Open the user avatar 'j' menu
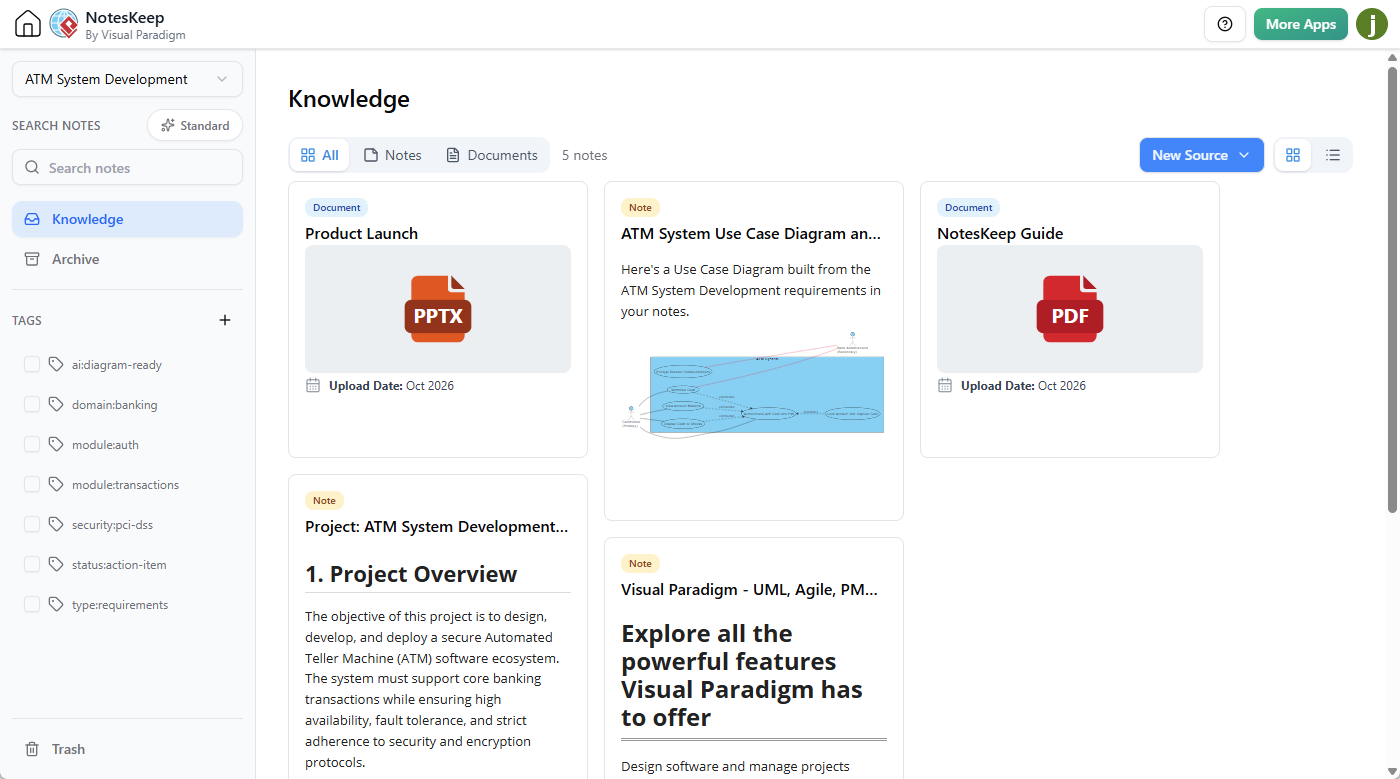 [1372, 24]
